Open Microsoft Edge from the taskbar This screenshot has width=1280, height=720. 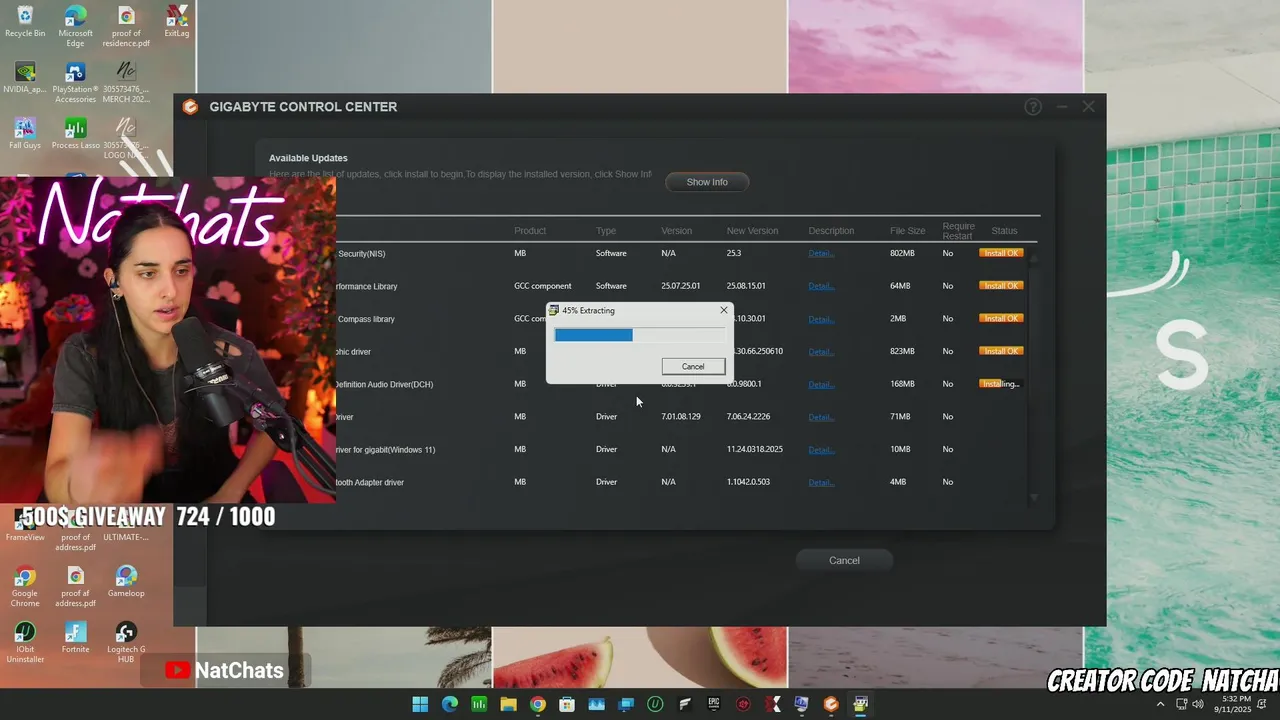[450, 704]
